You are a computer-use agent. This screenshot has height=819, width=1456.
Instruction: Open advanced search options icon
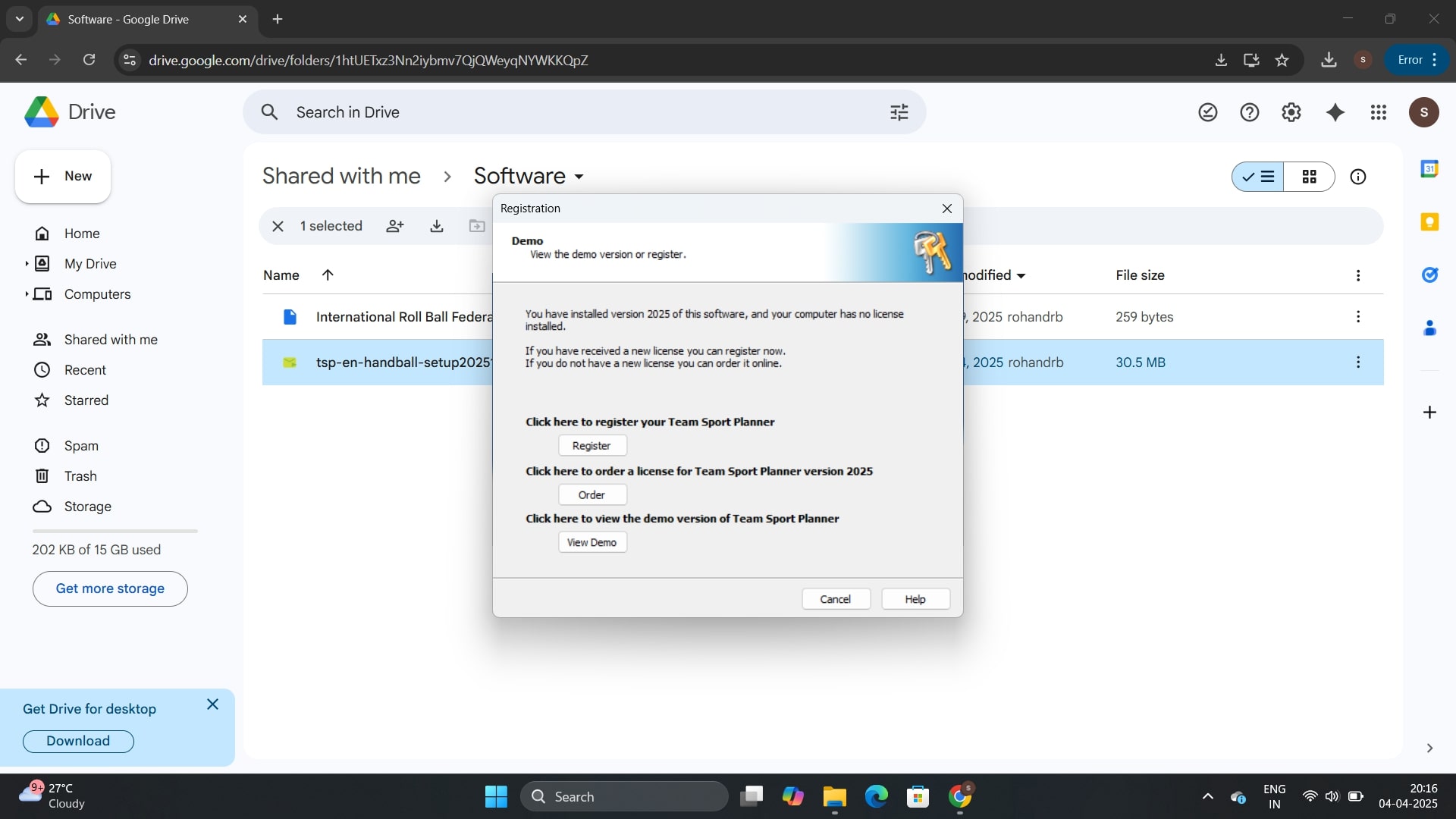(899, 112)
